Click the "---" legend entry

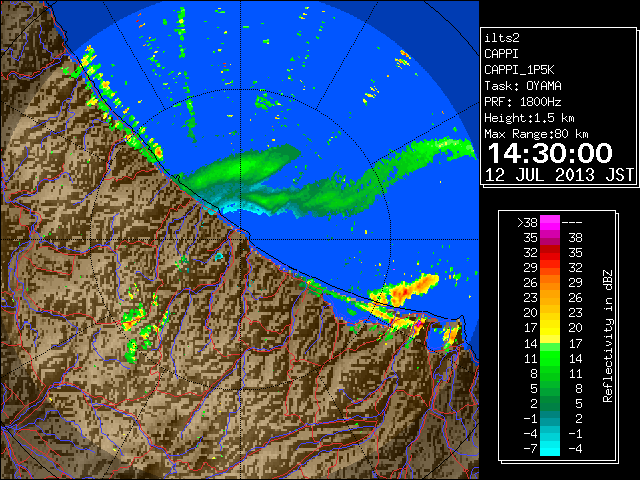[x=572, y=222]
